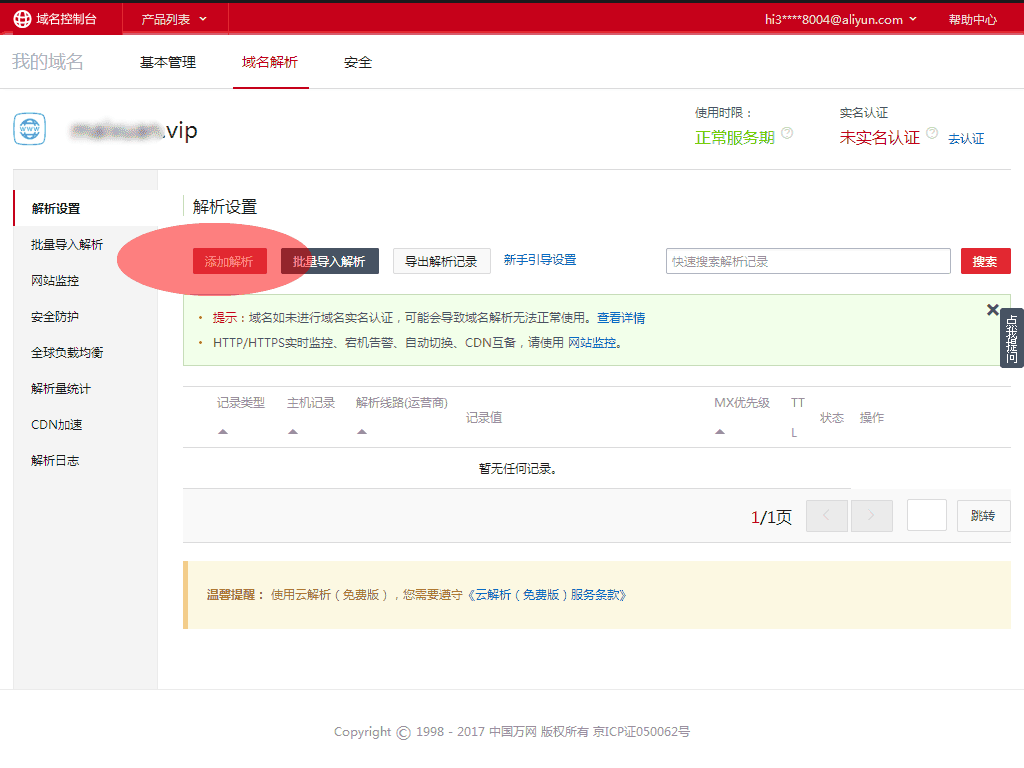Switch to 安全 tab
Viewport: 1024px width, 768px height.
pyautogui.click(x=358, y=62)
